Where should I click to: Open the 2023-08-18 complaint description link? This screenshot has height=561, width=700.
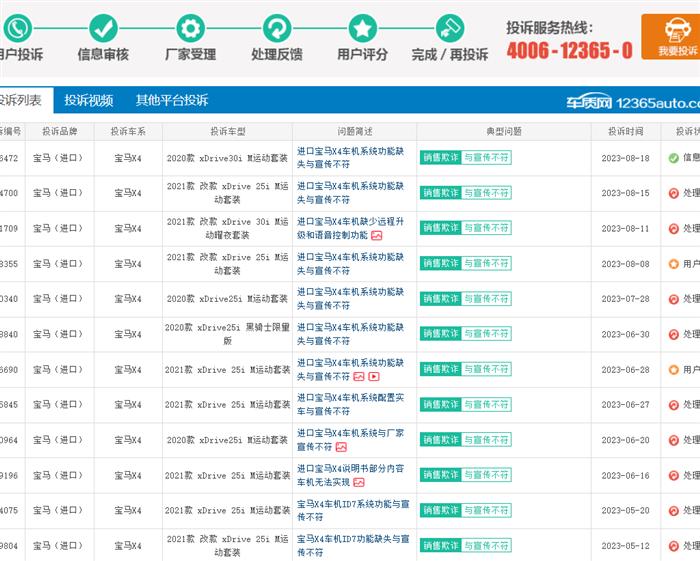(350, 158)
